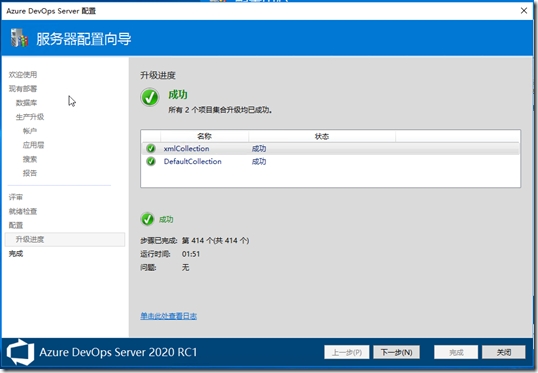Select the 配置 step in the sidebar
Screen dimensions: 538x373
pos(15,225)
